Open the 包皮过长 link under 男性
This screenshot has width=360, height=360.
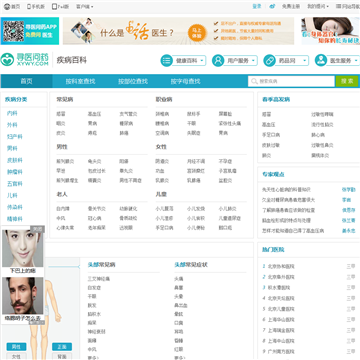(97, 171)
